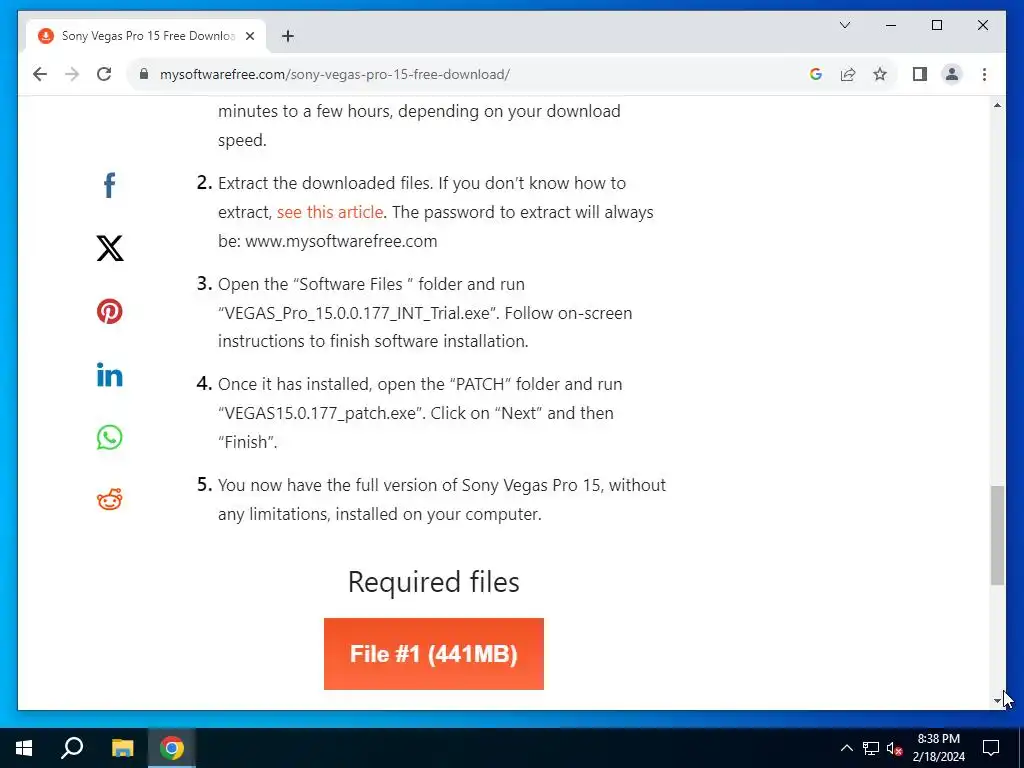This screenshot has height=768, width=1024.
Task: Click the muted volume tray icon
Action: (894, 748)
